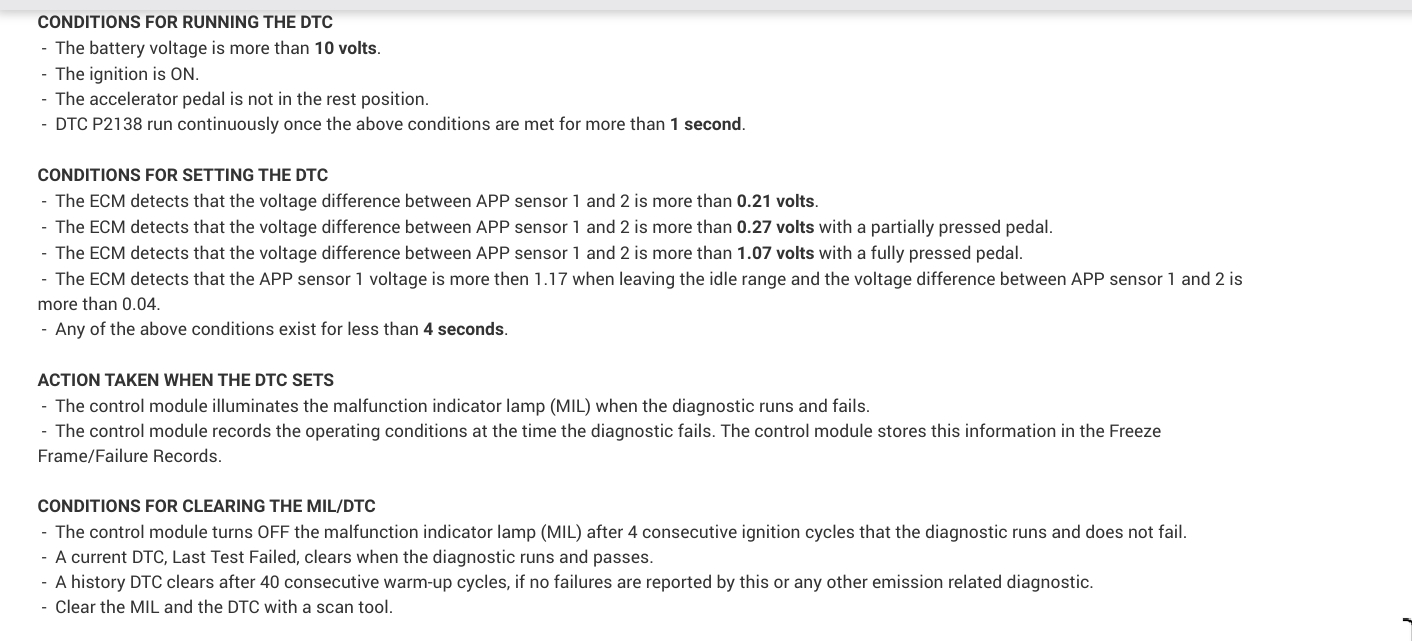Click the bold "0.21 volts" value
This screenshot has height=641, width=1412.
pyautogui.click(x=775, y=201)
